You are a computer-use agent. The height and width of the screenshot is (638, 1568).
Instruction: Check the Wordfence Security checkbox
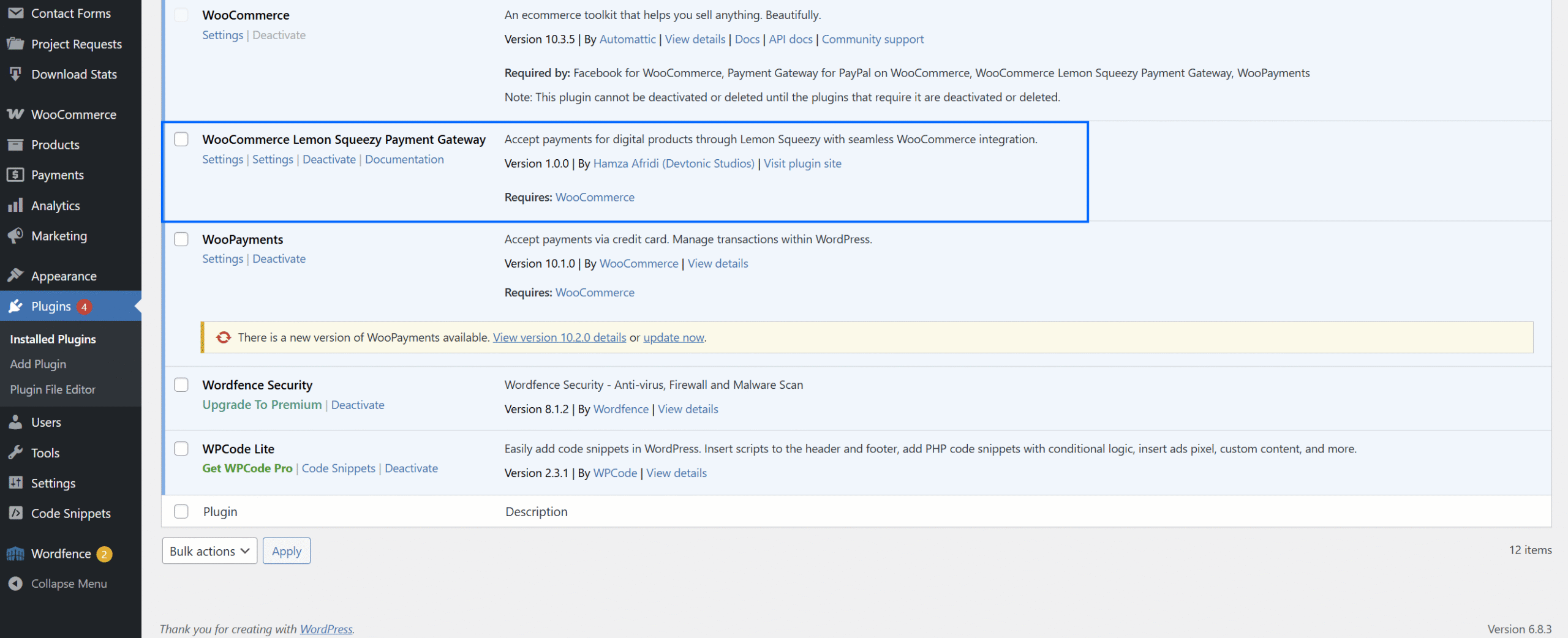181,385
